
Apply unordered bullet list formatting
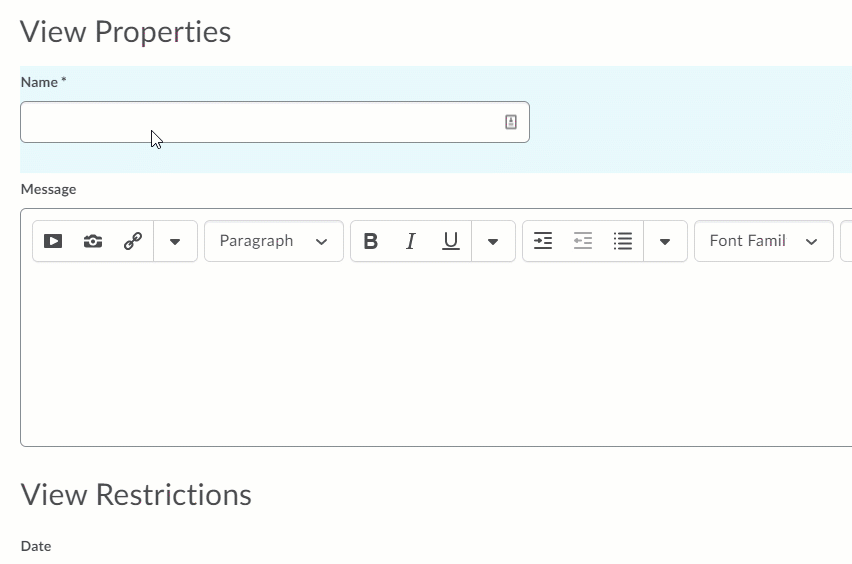coord(623,241)
